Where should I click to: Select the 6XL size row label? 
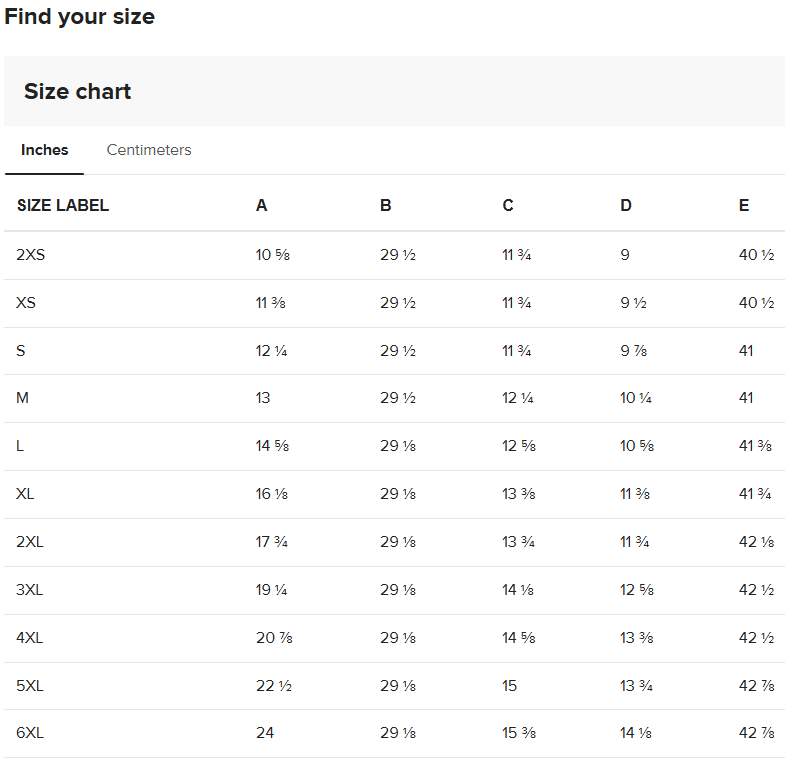point(31,733)
